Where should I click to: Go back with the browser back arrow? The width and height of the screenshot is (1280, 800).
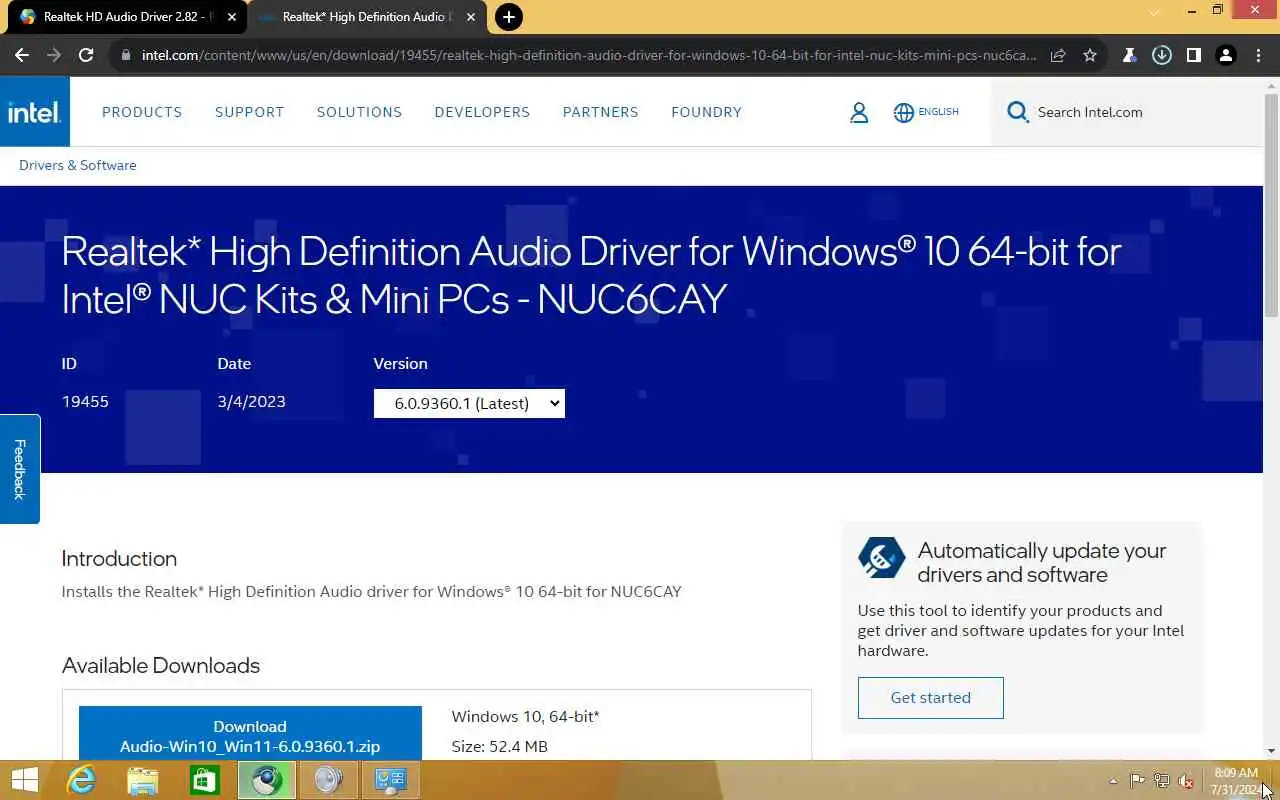(x=22, y=56)
